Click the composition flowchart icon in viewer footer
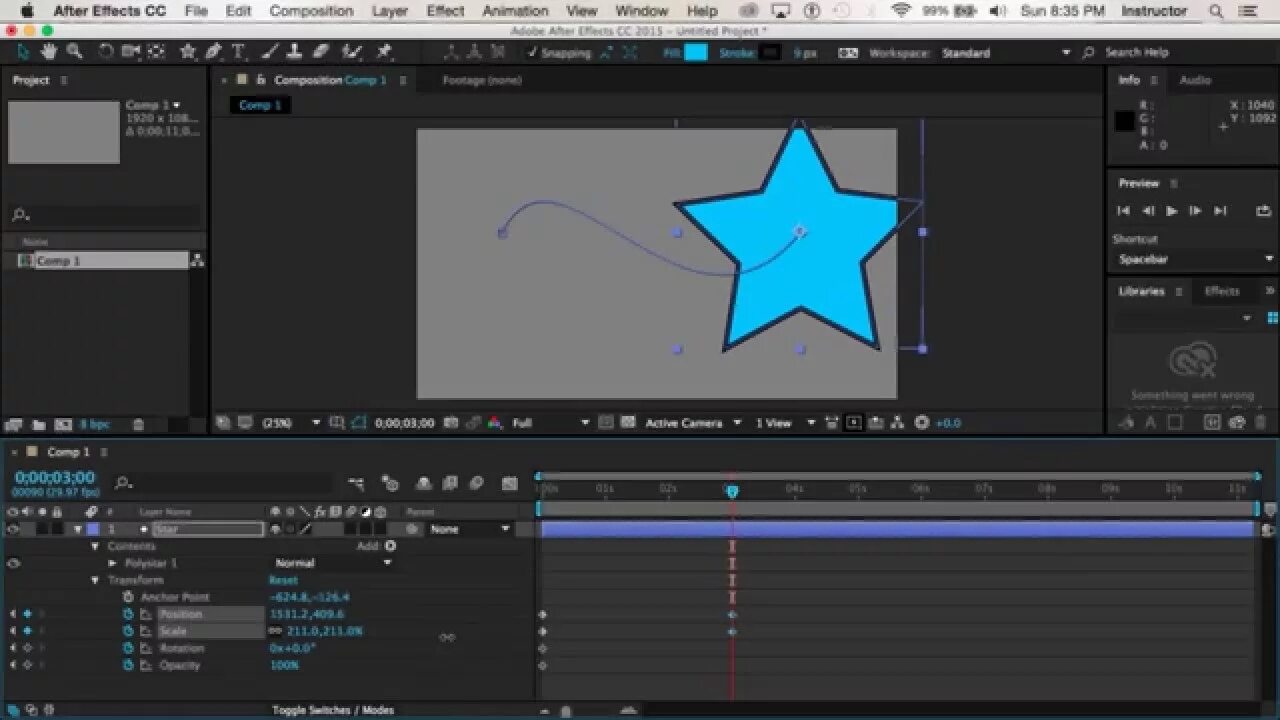 click(x=897, y=423)
